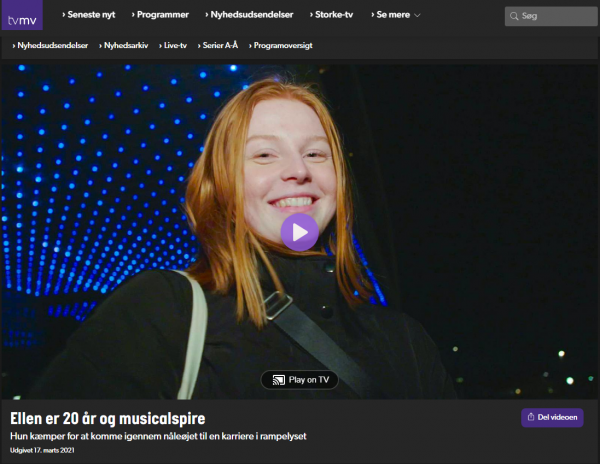This screenshot has height=464, width=600.
Task: Expand the Se mere dropdown arrow
Action: (x=417, y=15)
